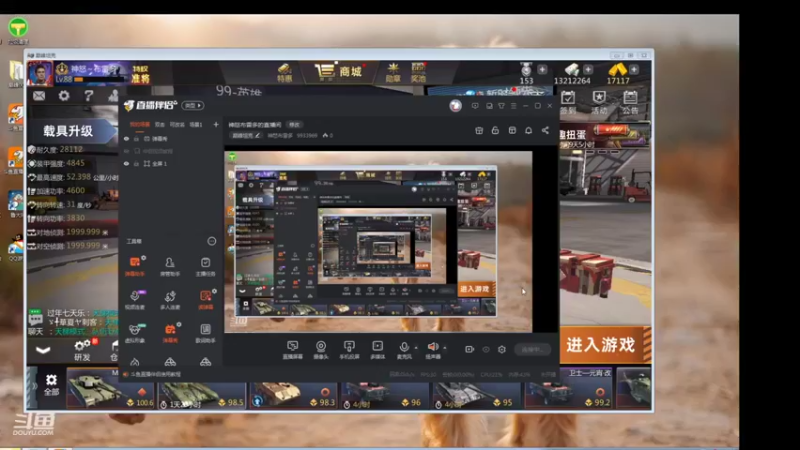The width and height of the screenshot is (800, 450).
Task: Open the orange tool right of 虚拟形象
Action: click(170, 333)
